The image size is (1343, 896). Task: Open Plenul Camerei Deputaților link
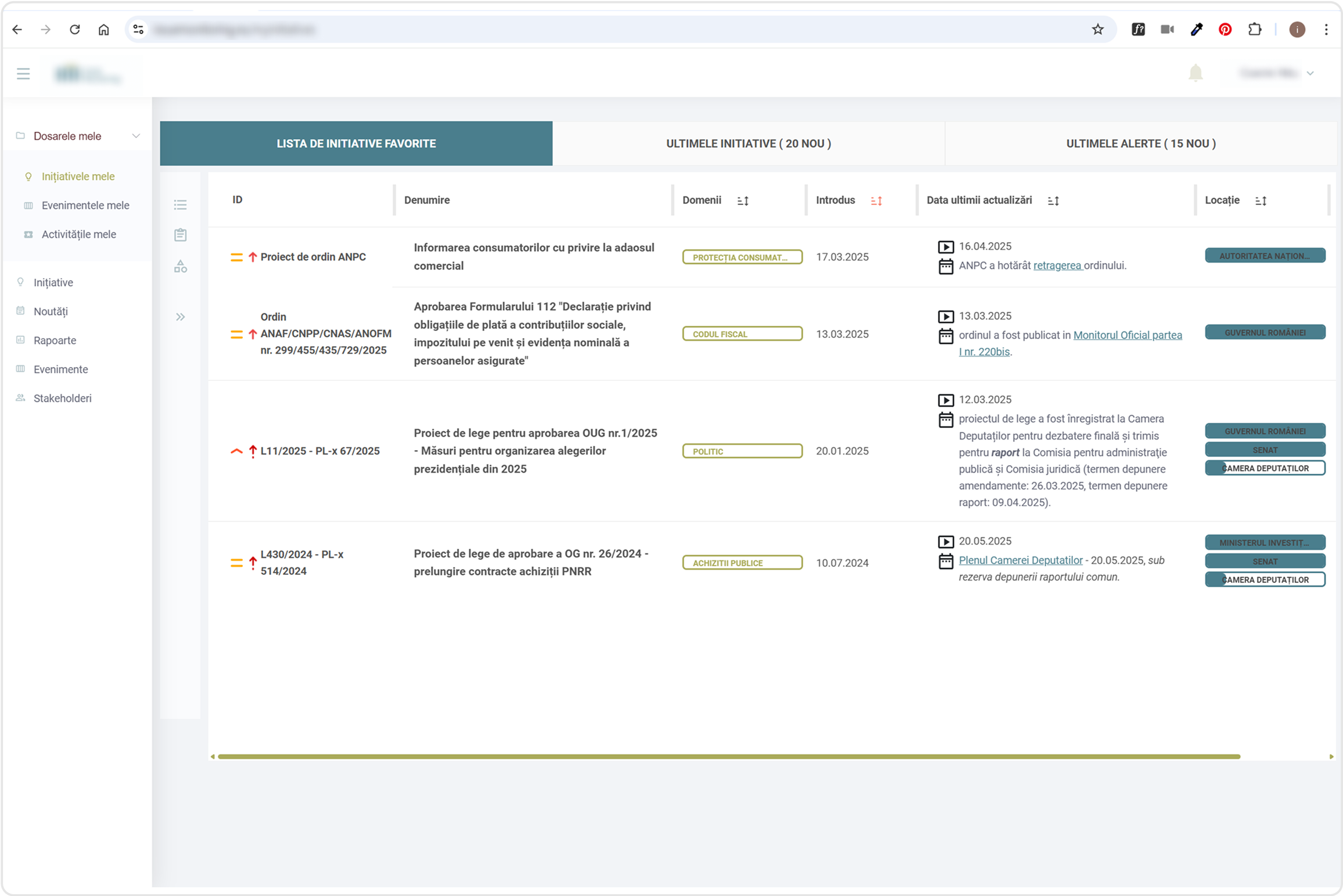tap(1020, 560)
